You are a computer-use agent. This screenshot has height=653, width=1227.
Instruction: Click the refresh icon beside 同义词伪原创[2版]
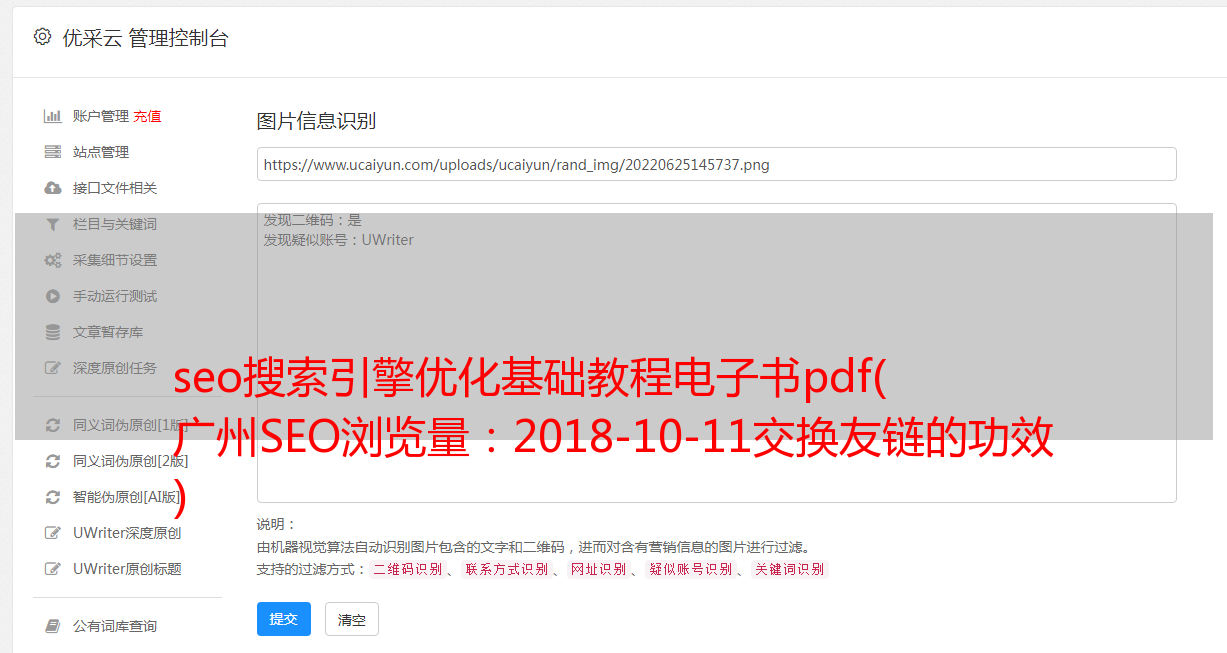[x=53, y=461]
